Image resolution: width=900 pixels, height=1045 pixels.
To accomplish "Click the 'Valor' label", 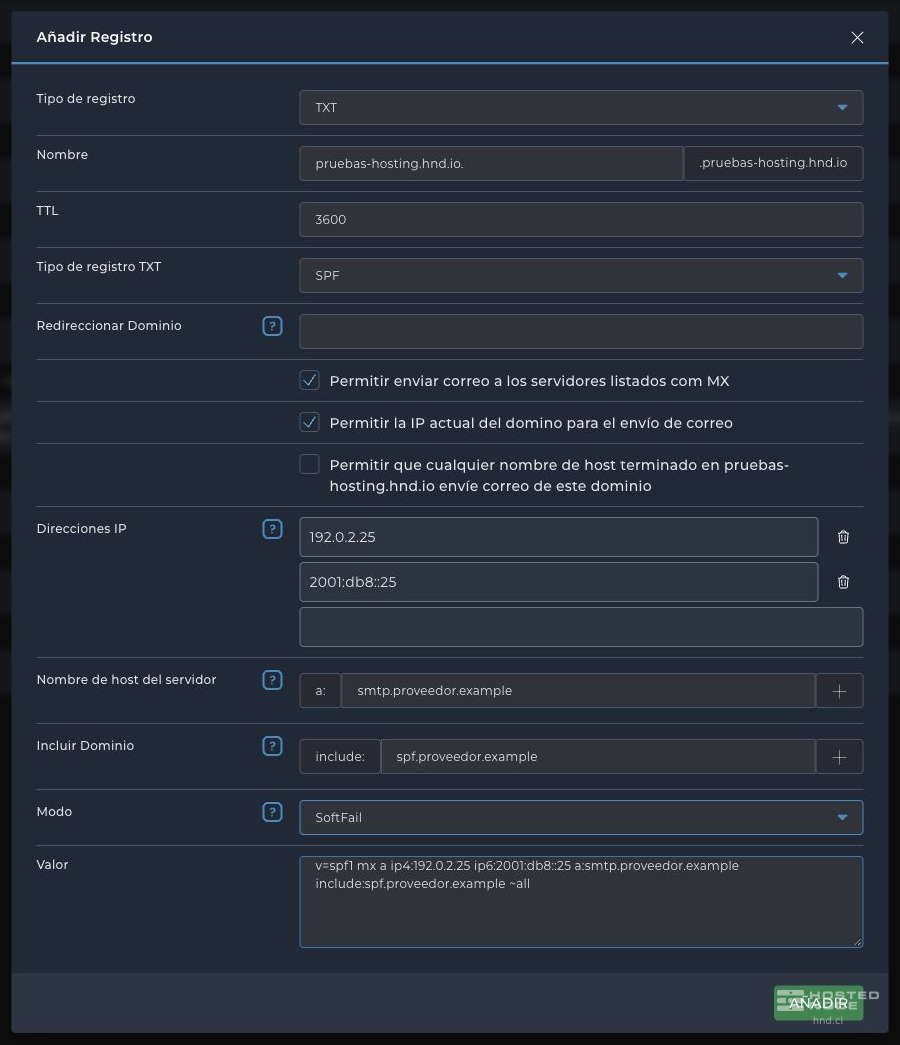I will click(52, 864).
